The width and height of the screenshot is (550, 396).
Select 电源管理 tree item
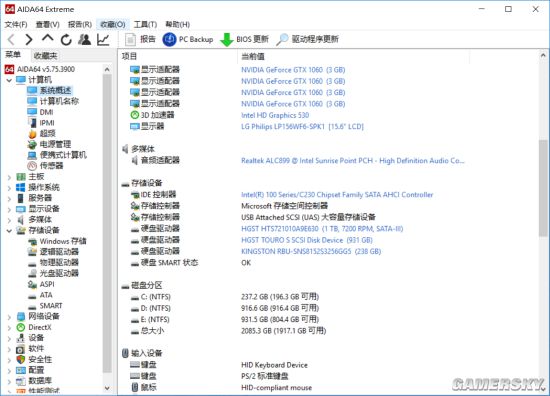pyautogui.click(x=49, y=144)
